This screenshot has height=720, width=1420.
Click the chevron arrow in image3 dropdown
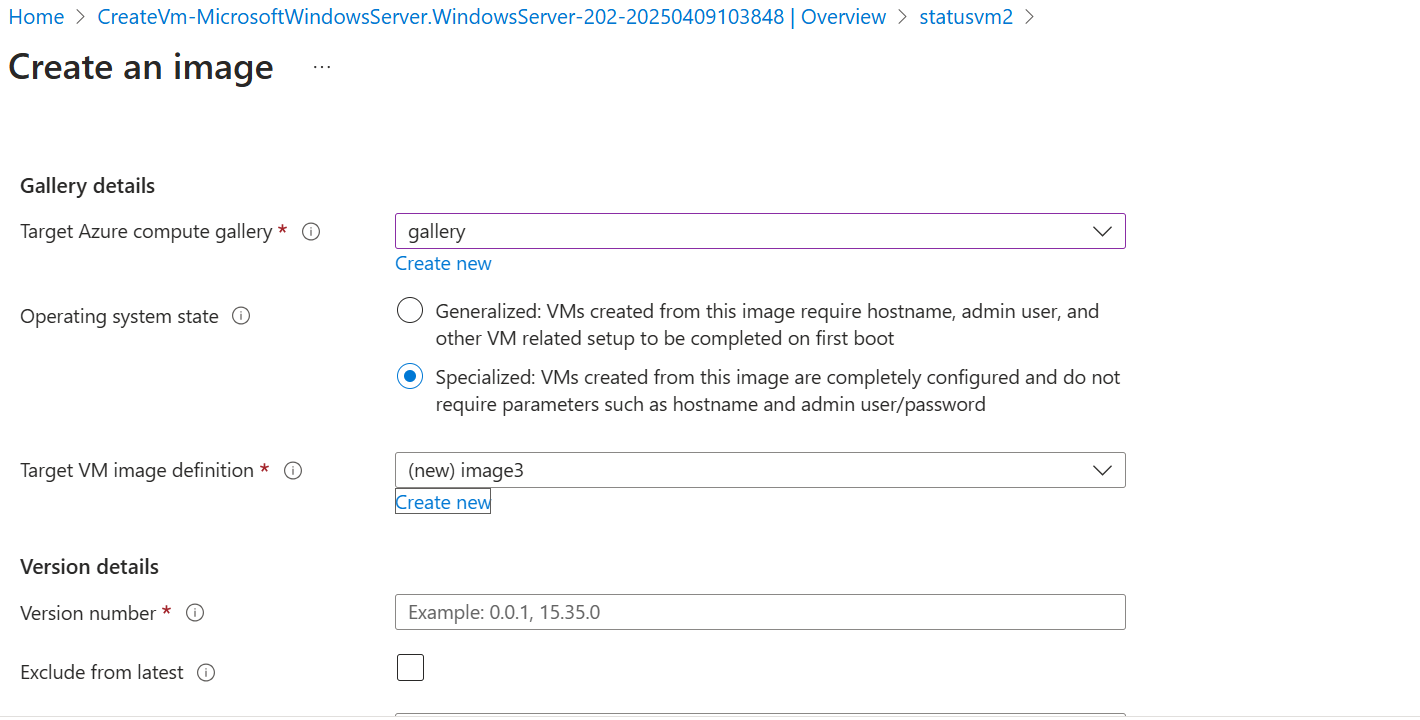1103,470
